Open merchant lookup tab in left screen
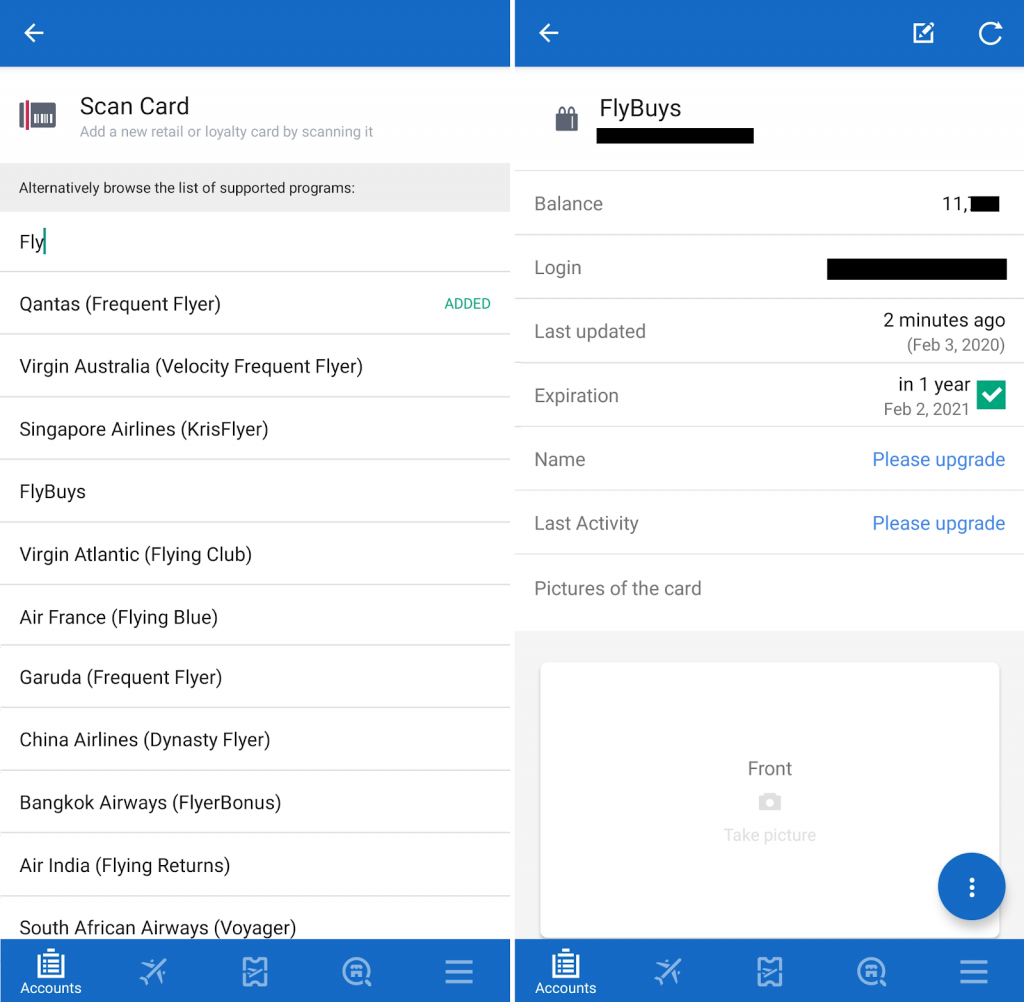 (357, 971)
